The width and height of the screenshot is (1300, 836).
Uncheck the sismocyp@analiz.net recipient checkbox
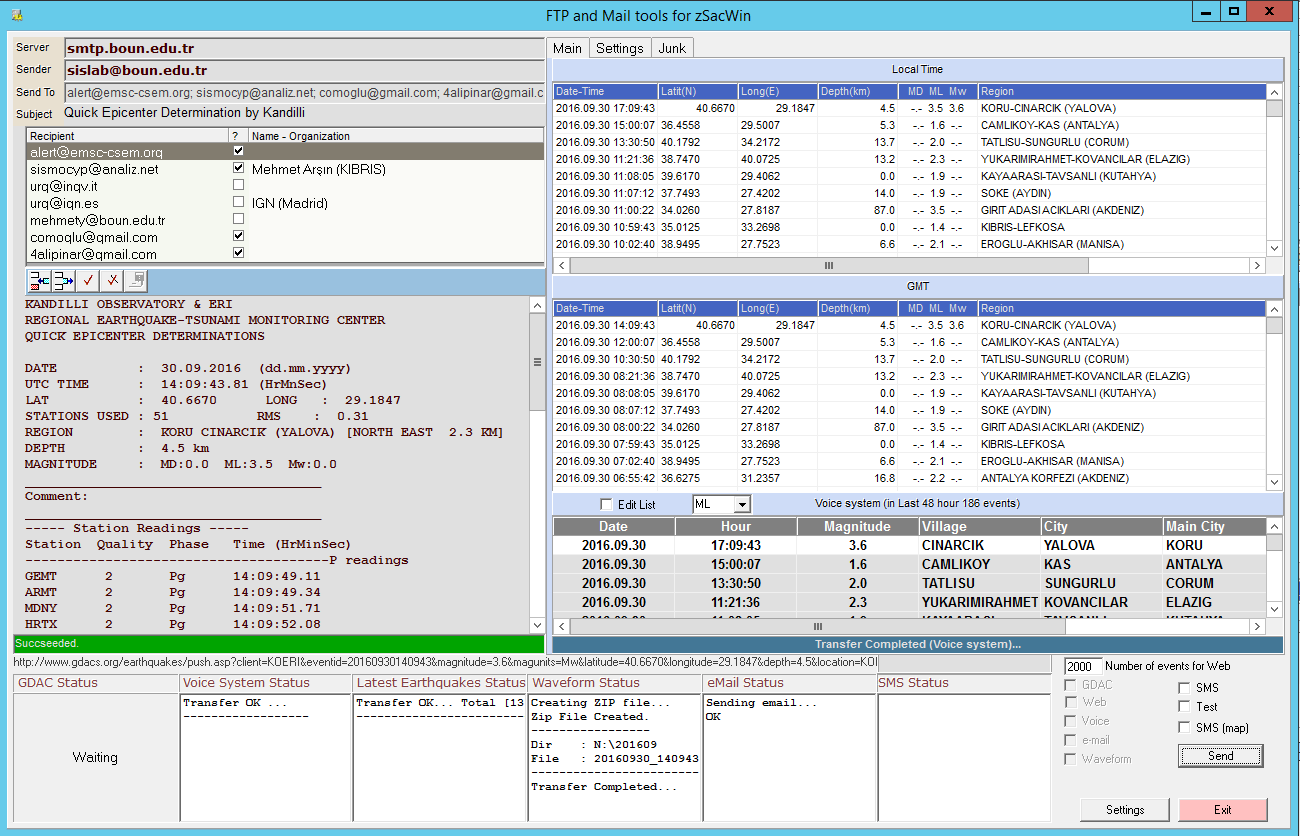[238, 168]
